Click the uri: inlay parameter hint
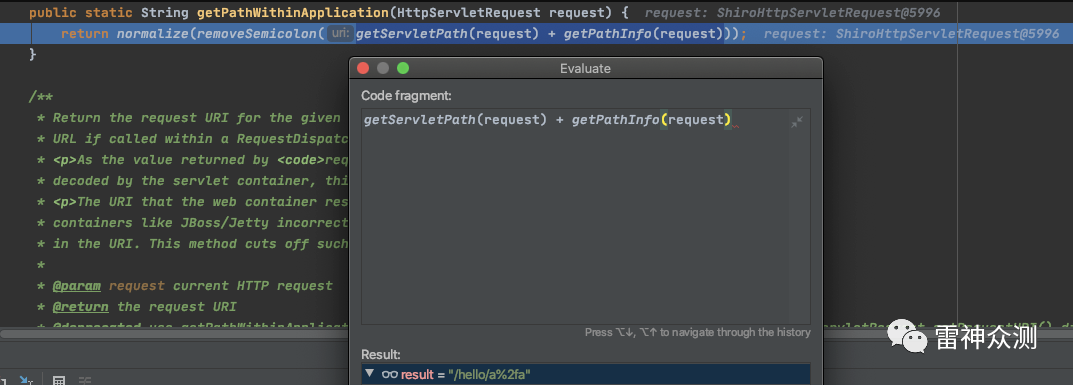The image size is (1073, 385). (x=339, y=33)
